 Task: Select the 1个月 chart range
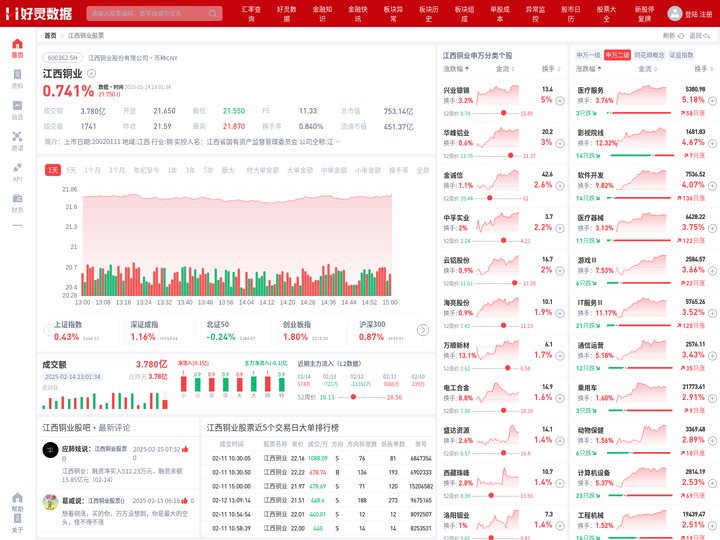[92, 170]
